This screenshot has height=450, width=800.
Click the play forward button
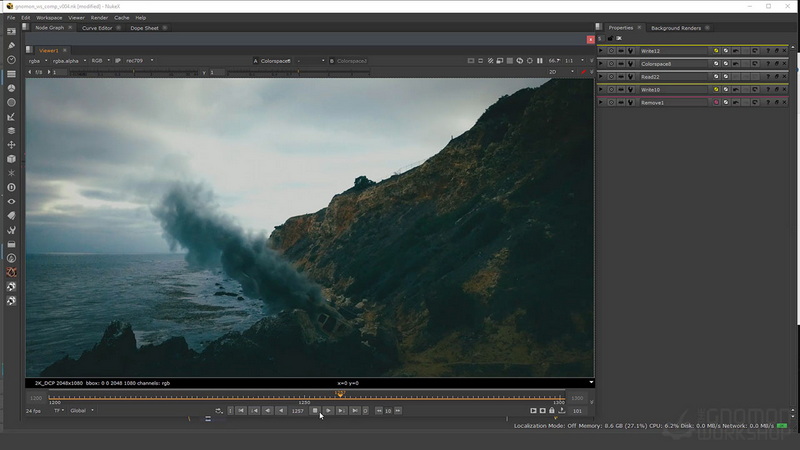tap(329, 411)
